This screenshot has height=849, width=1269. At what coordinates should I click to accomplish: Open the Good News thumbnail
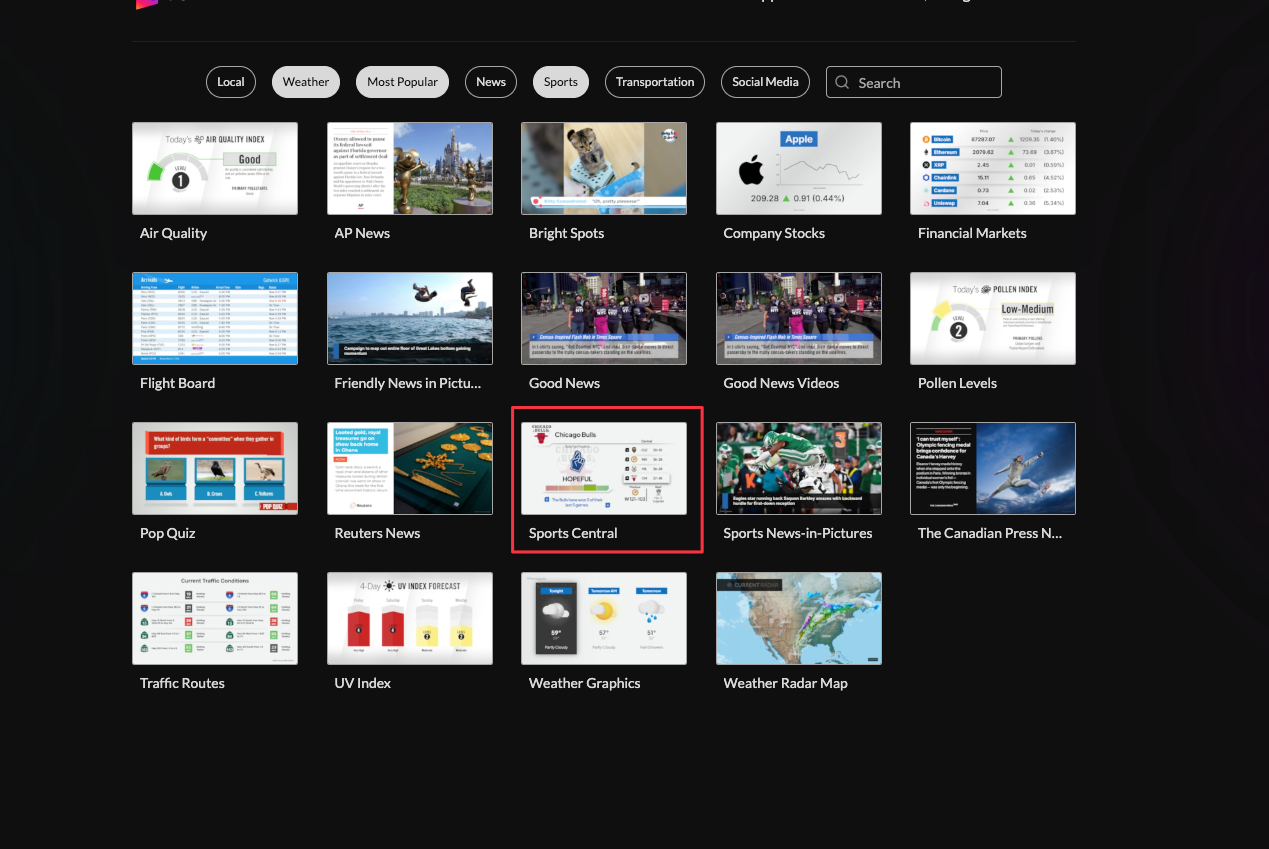(604, 318)
